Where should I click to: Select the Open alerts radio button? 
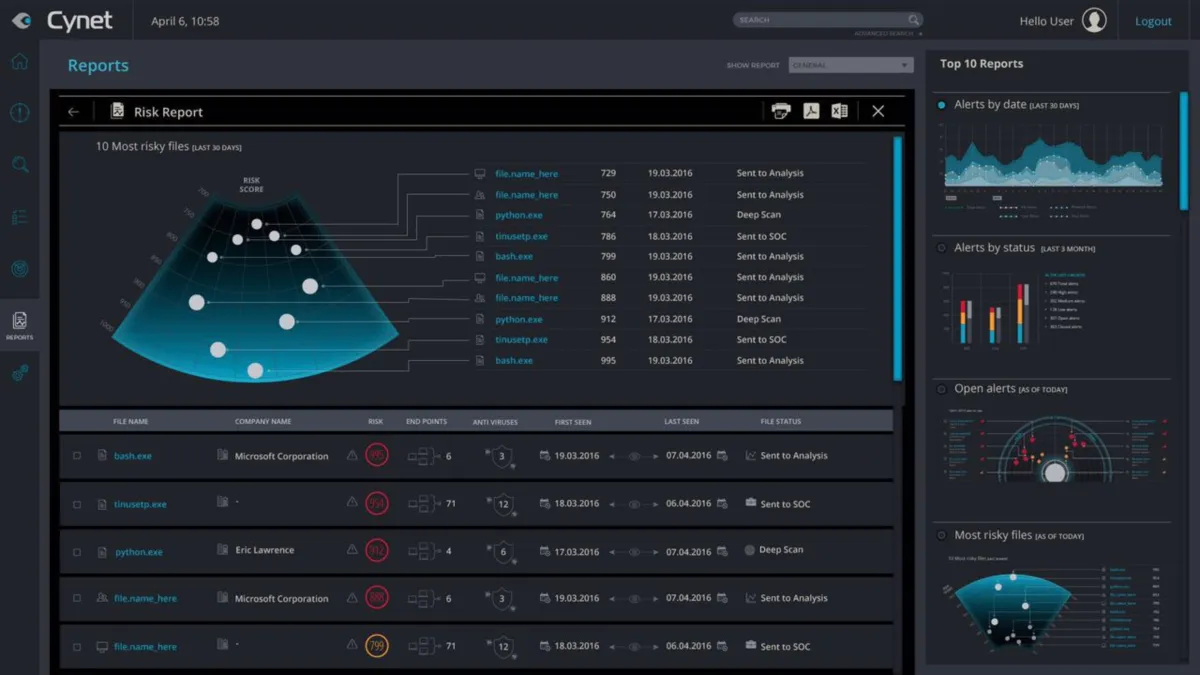point(941,389)
